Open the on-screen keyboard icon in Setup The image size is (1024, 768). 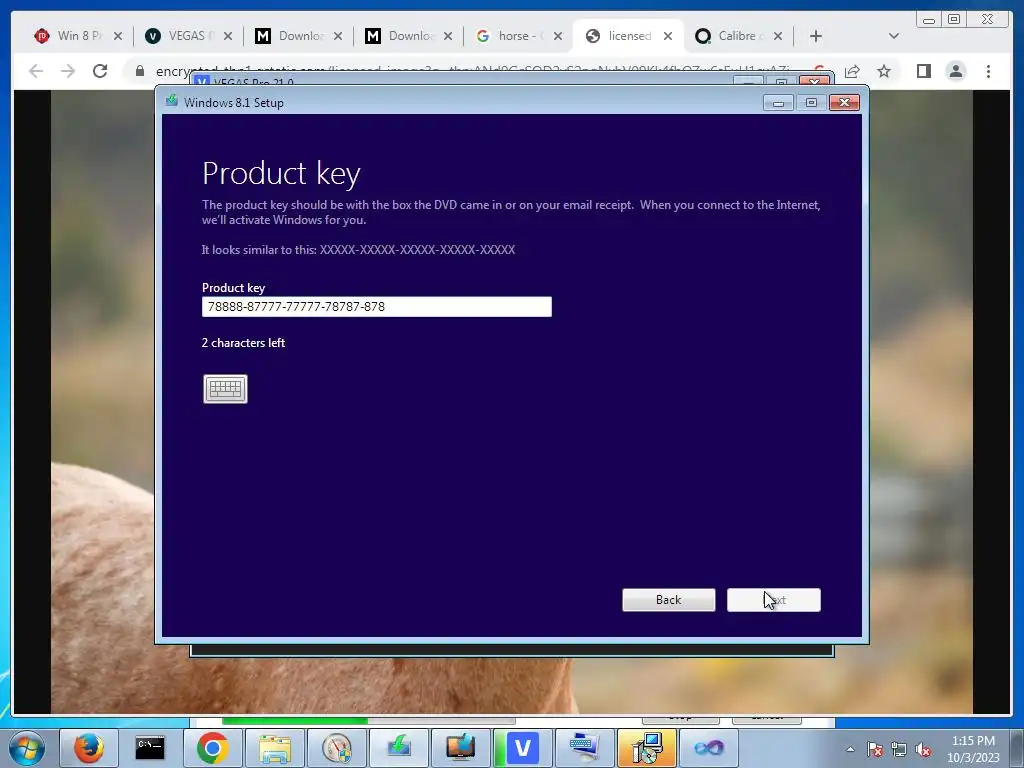(225, 389)
